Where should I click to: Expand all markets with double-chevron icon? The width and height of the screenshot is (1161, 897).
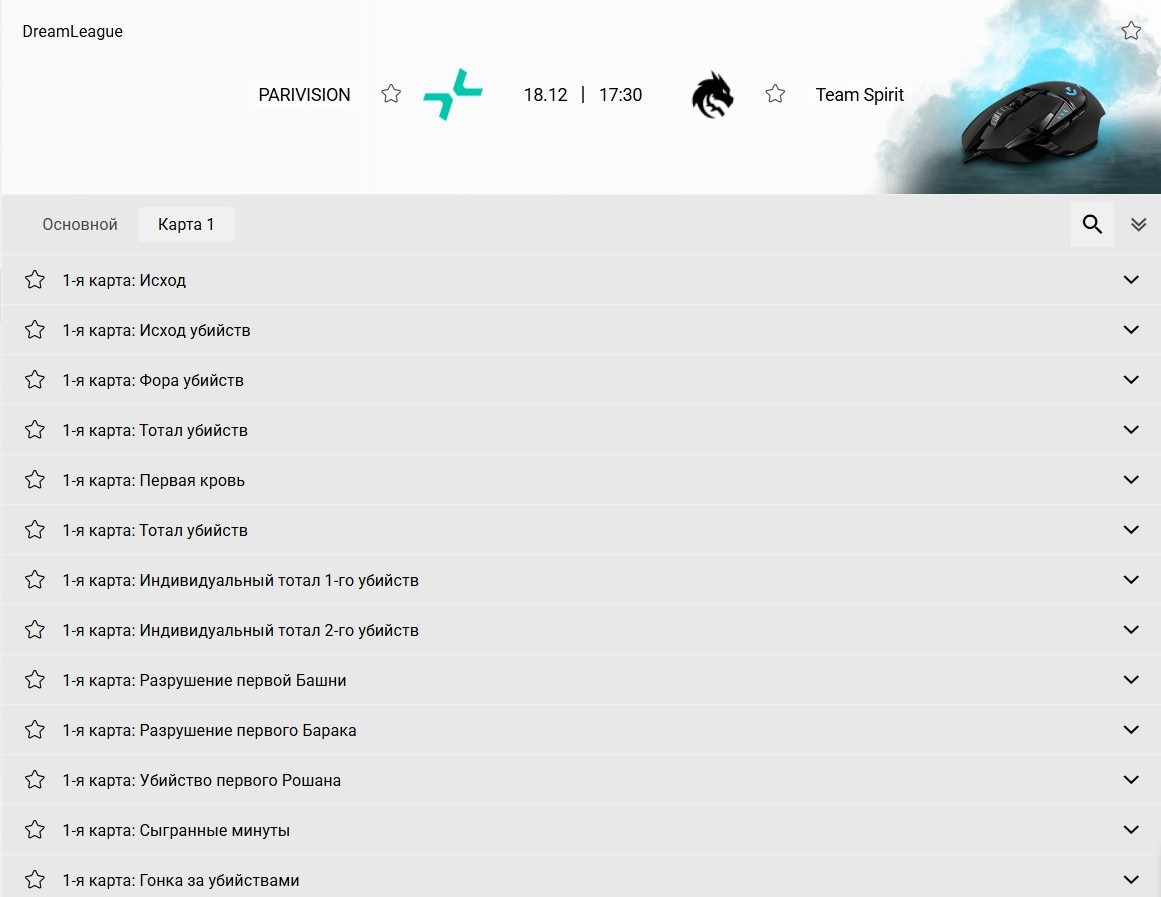tap(1138, 225)
